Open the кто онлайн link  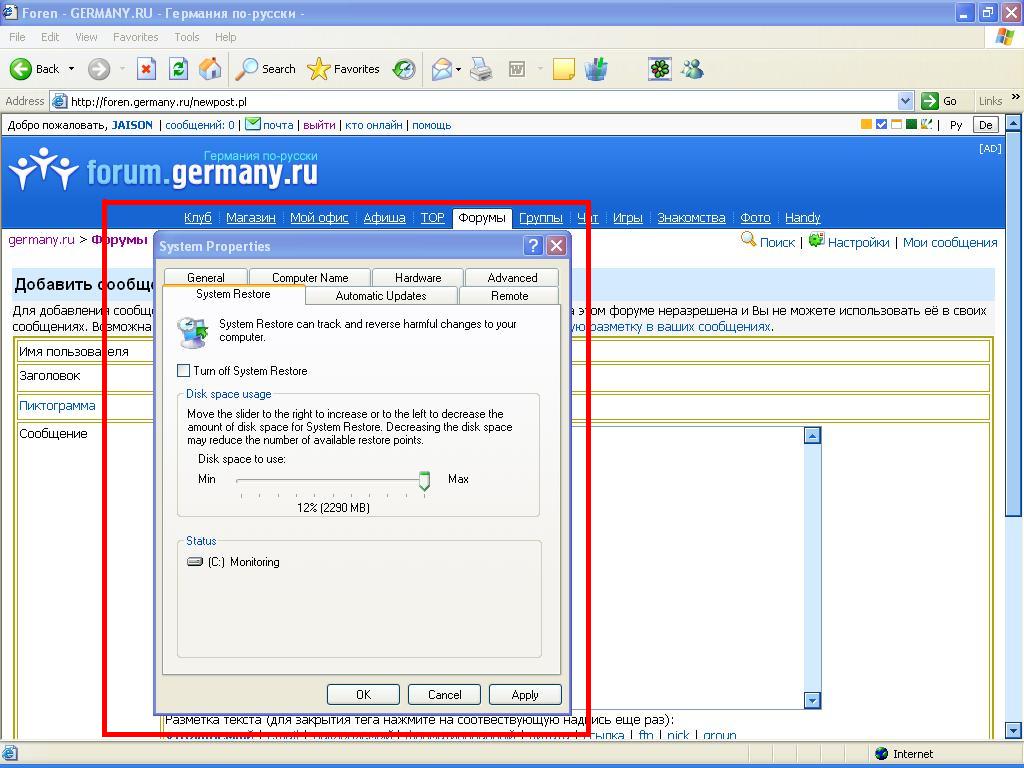click(x=374, y=125)
